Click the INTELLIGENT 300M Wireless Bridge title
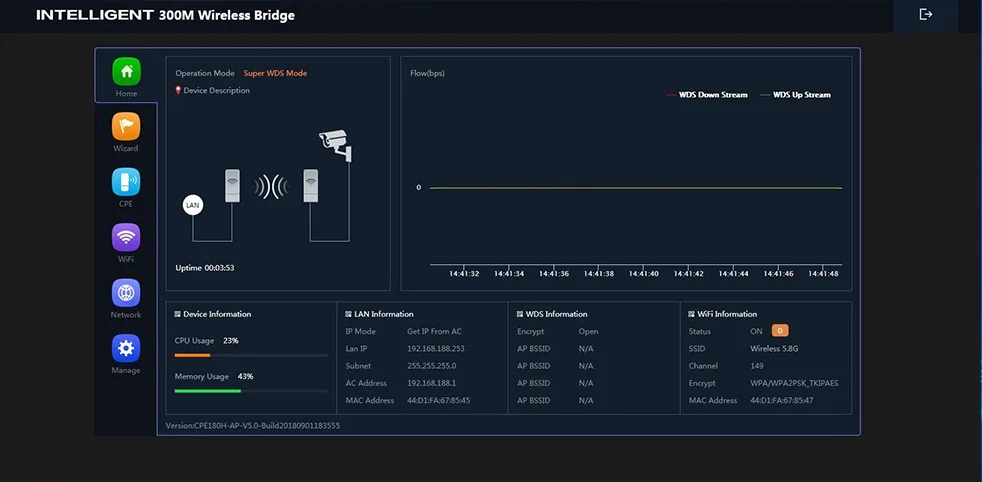The width and height of the screenshot is (982, 482). [x=165, y=15]
